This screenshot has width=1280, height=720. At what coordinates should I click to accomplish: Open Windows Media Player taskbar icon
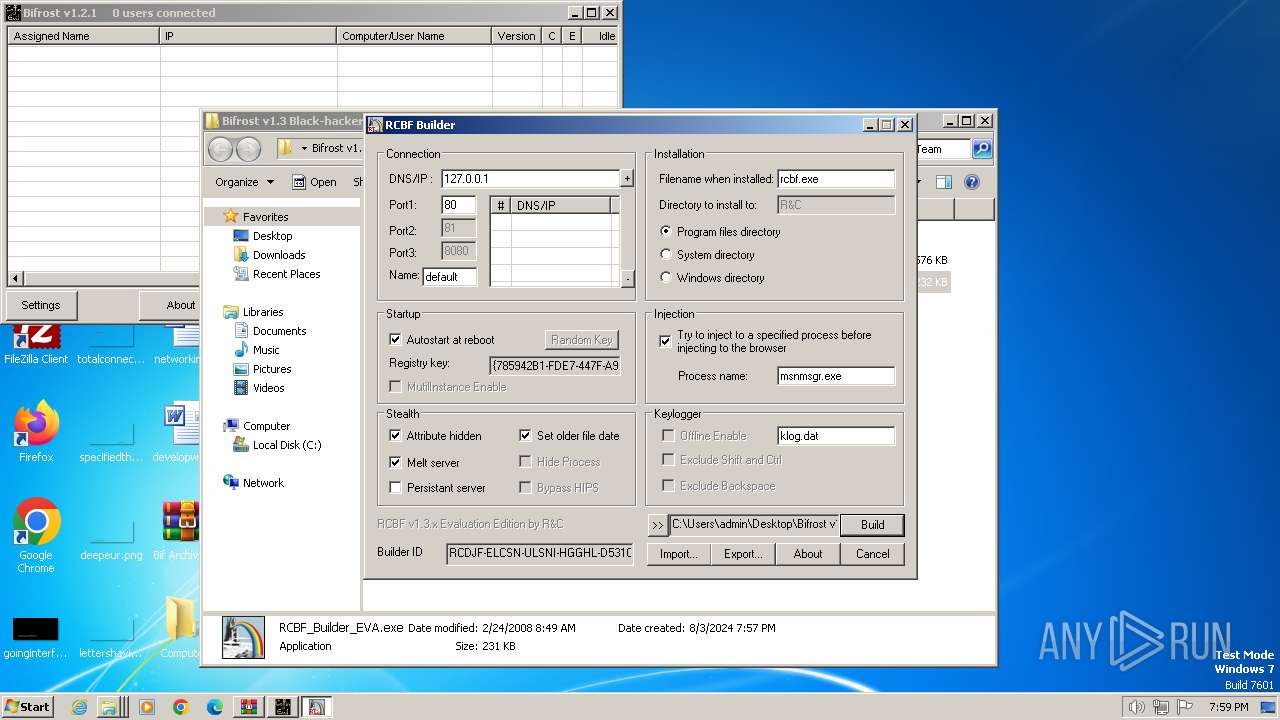tap(147, 707)
